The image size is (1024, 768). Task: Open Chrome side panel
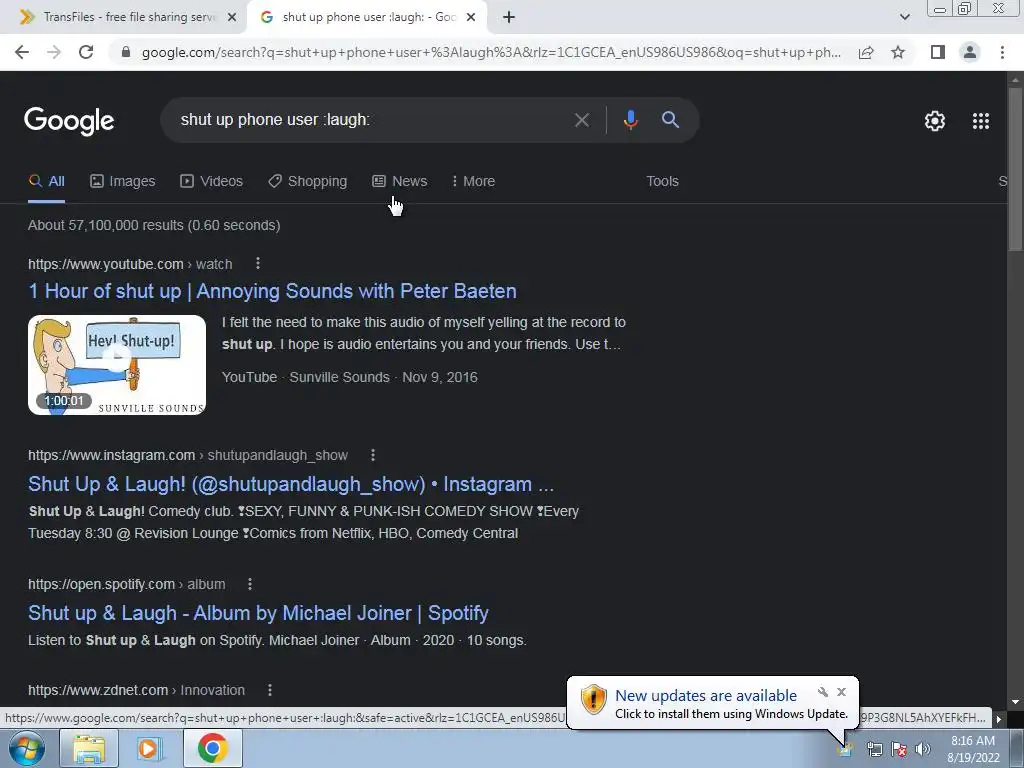point(938,52)
